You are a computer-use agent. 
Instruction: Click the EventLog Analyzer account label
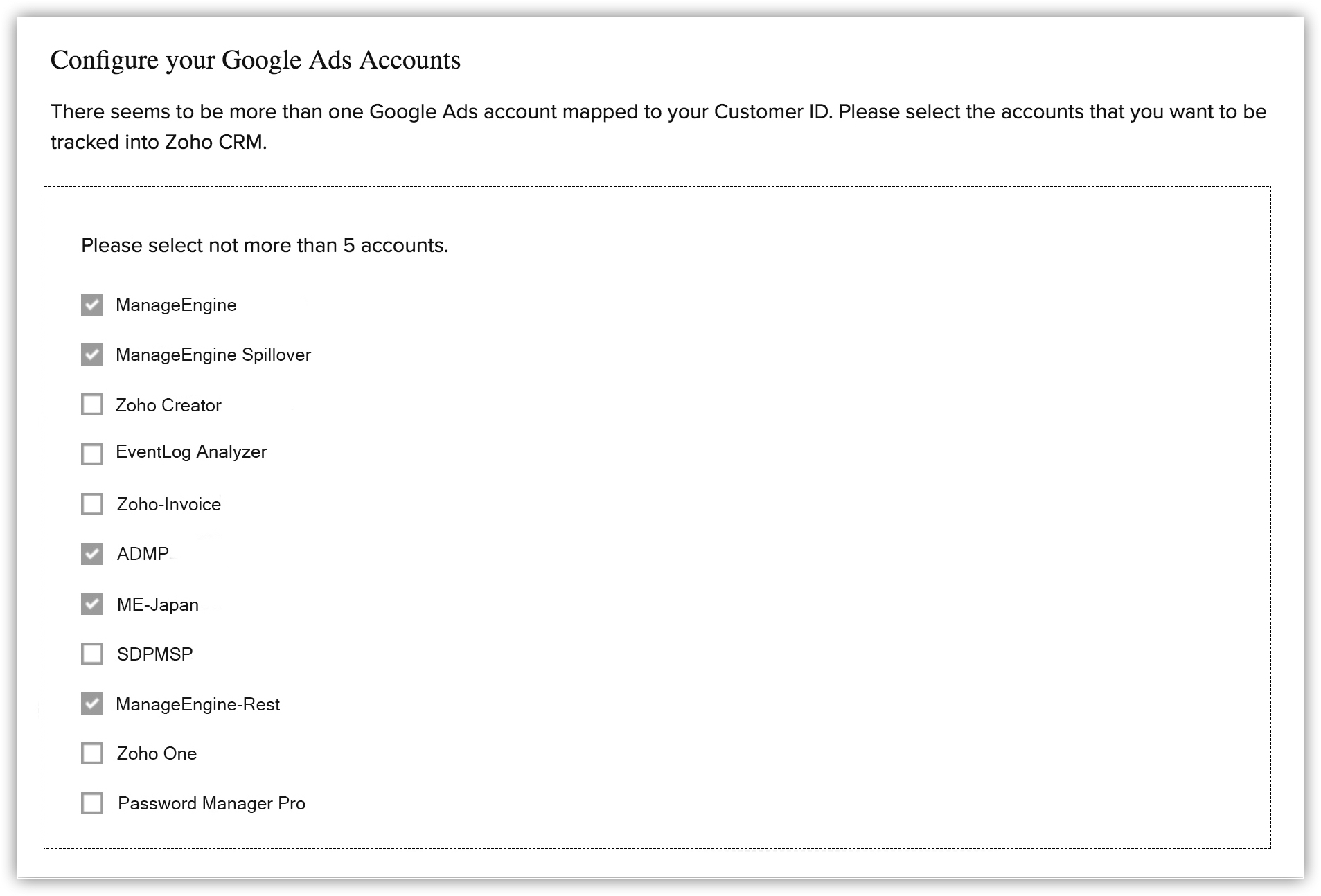191,452
